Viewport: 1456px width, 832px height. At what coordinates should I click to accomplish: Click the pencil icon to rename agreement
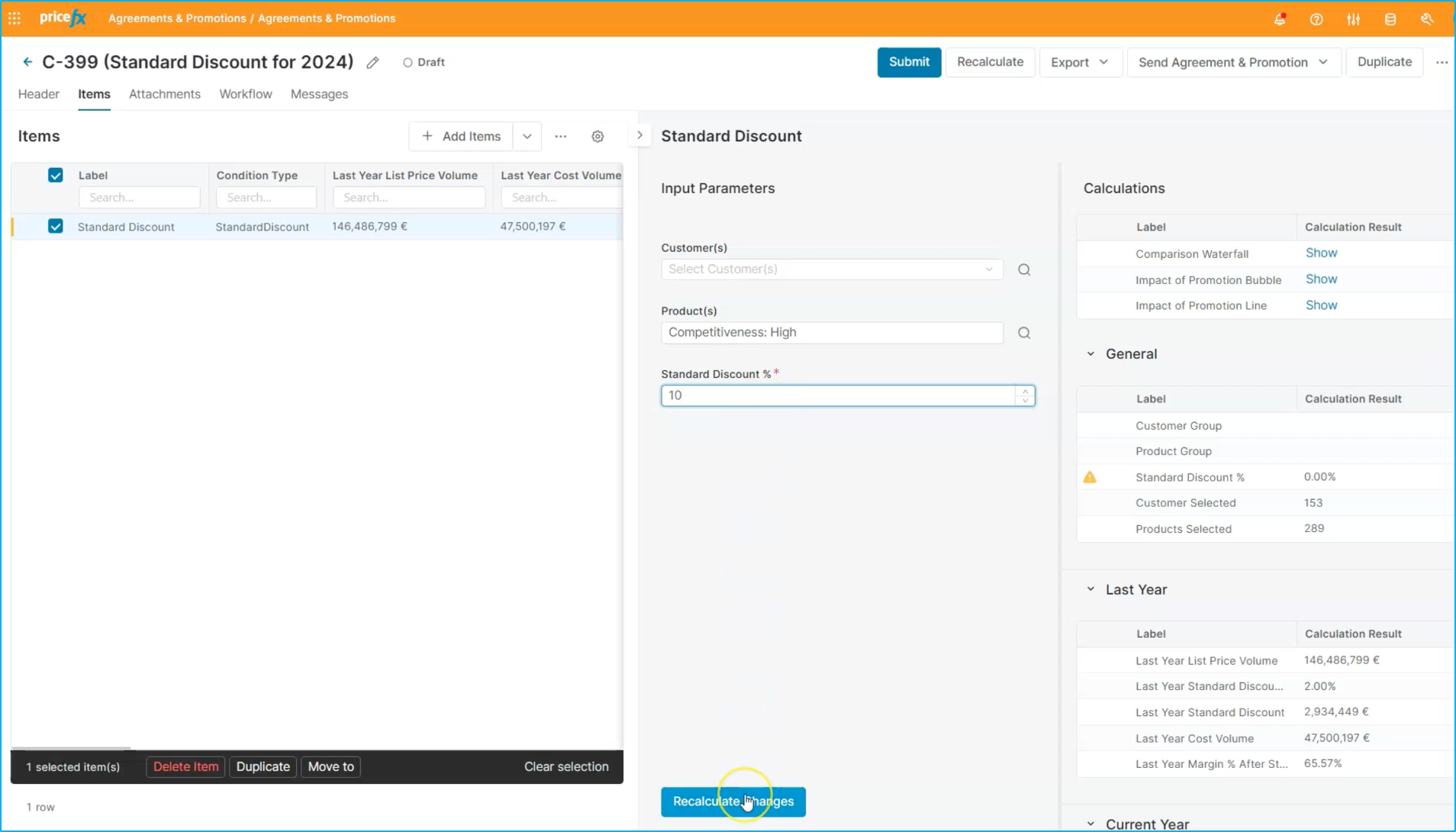coord(372,63)
